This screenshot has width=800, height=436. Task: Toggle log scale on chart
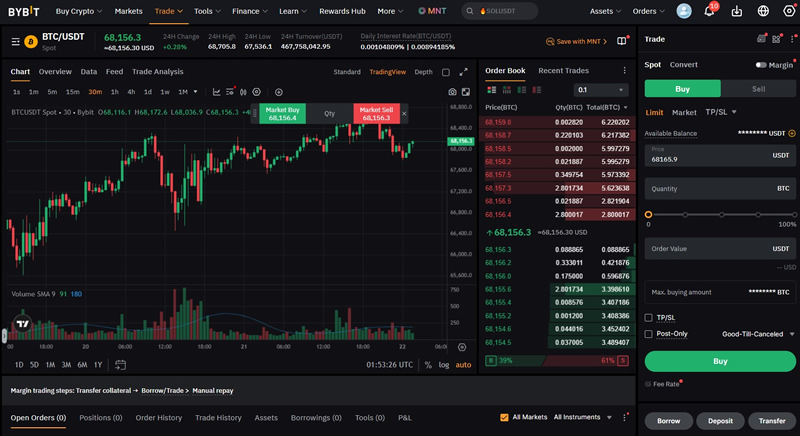point(444,365)
